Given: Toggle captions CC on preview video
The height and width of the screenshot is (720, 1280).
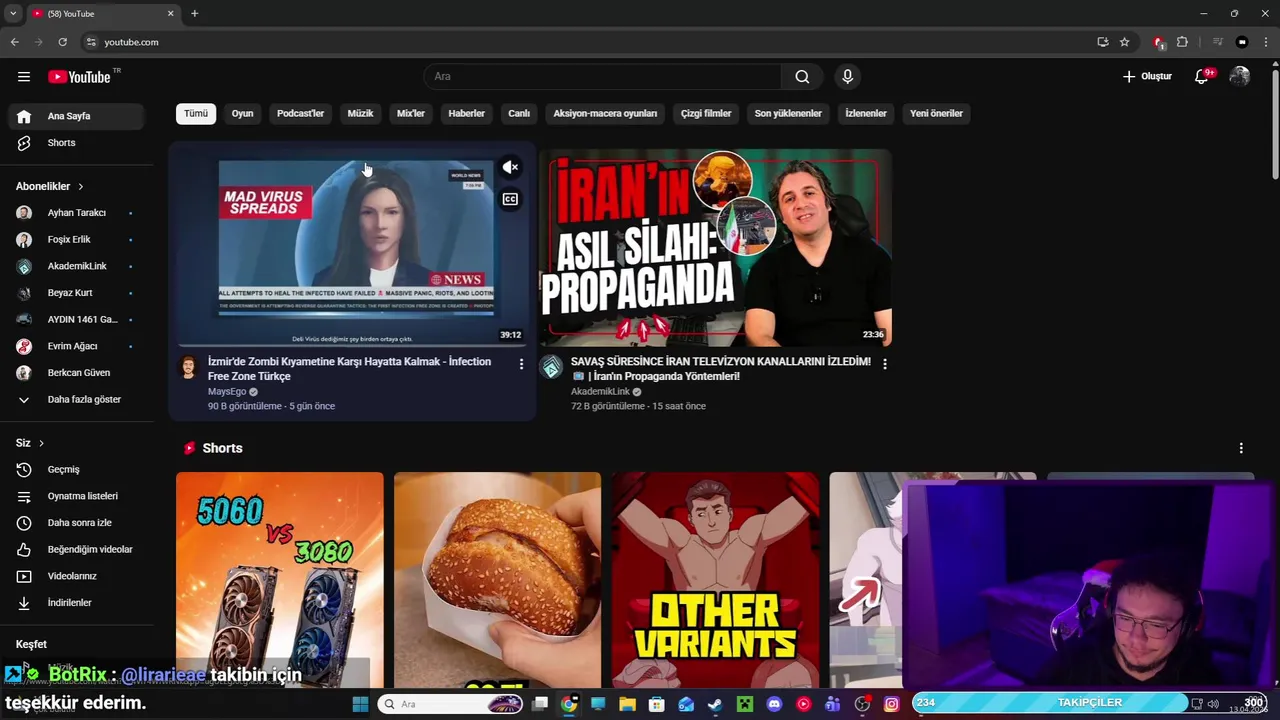Looking at the screenshot, I should [x=510, y=199].
